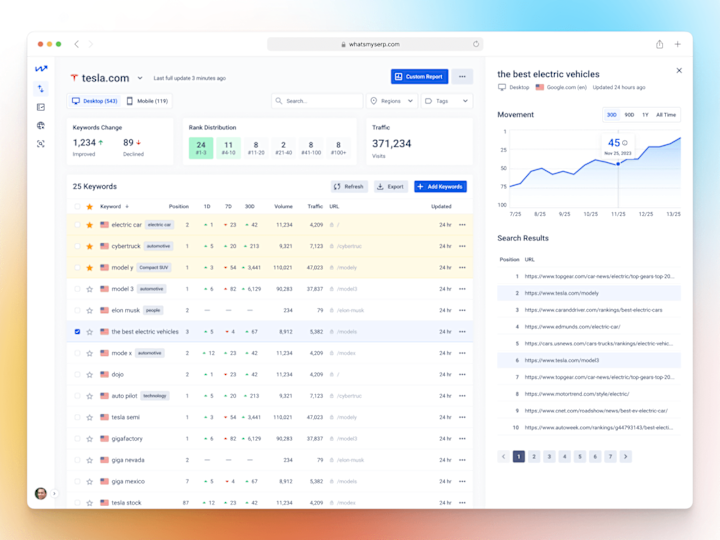
Task: Unstar the model y keyword
Action: (x=90, y=268)
